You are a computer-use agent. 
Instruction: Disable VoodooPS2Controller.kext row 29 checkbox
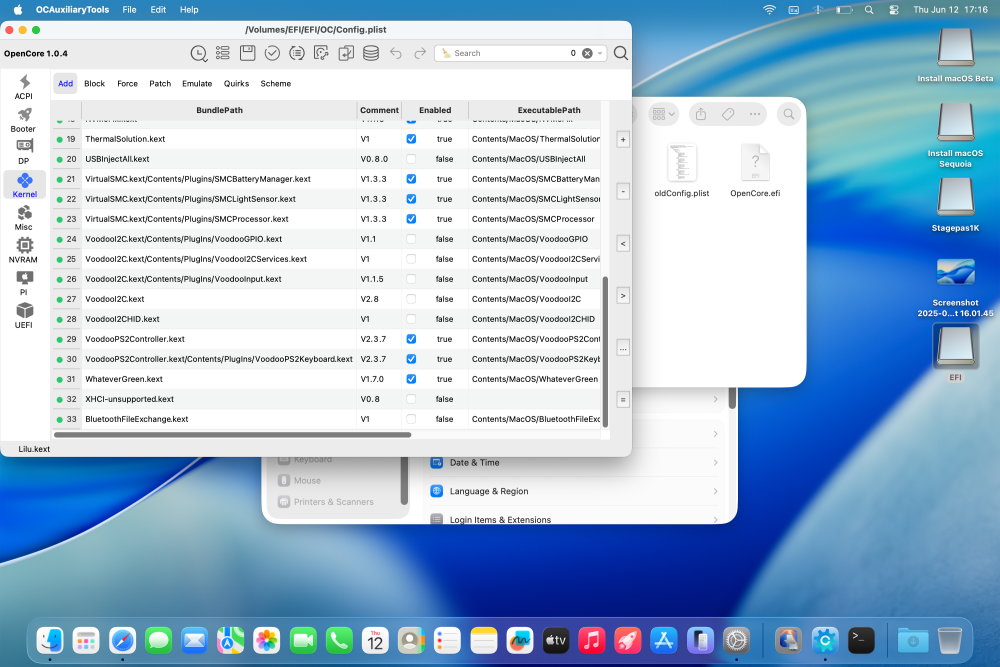411,339
